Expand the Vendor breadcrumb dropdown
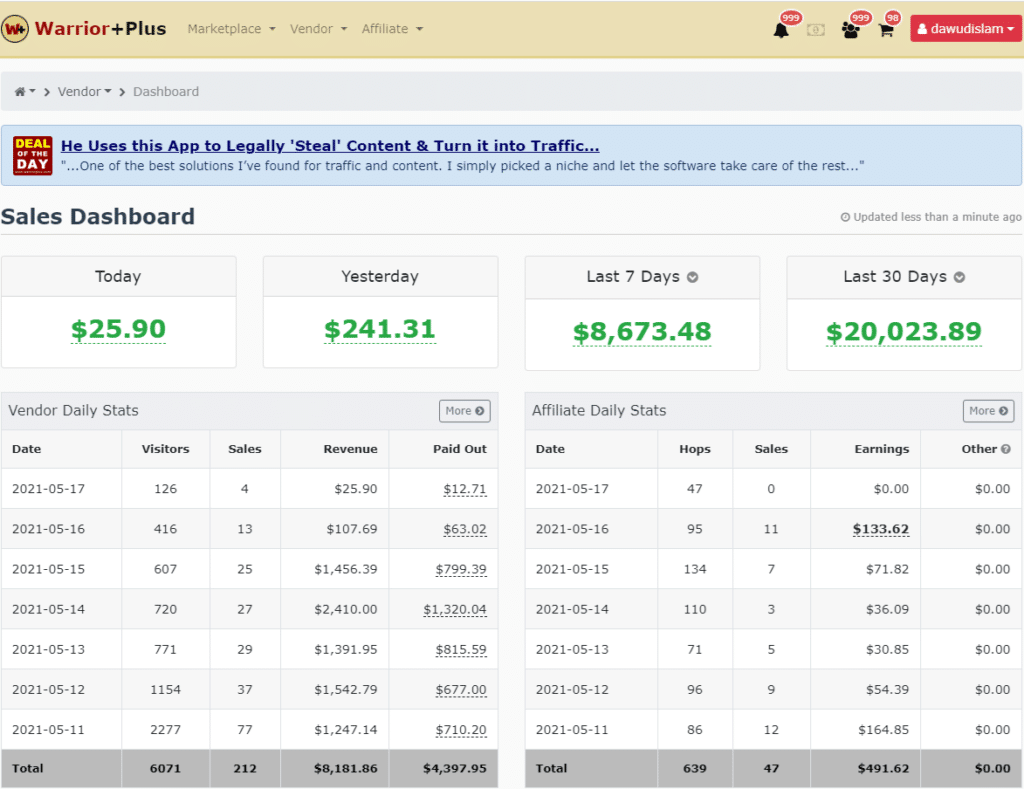This screenshot has width=1024, height=789. click(84, 91)
